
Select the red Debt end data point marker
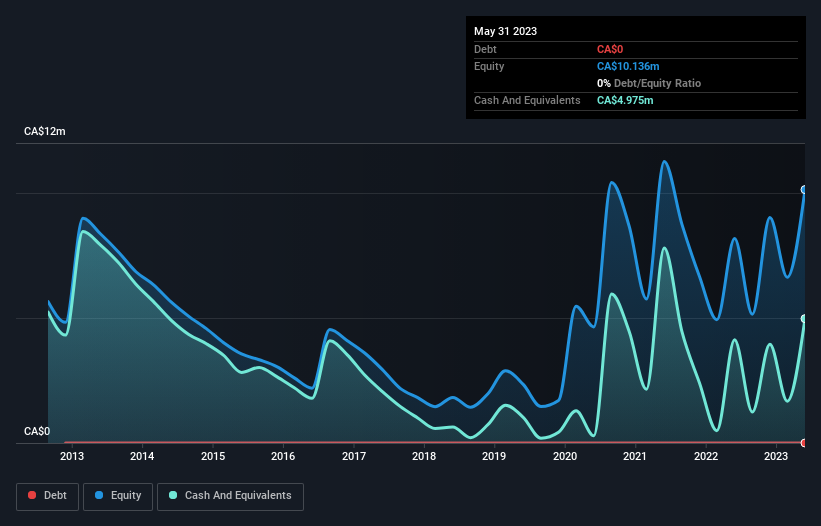(804, 443)
